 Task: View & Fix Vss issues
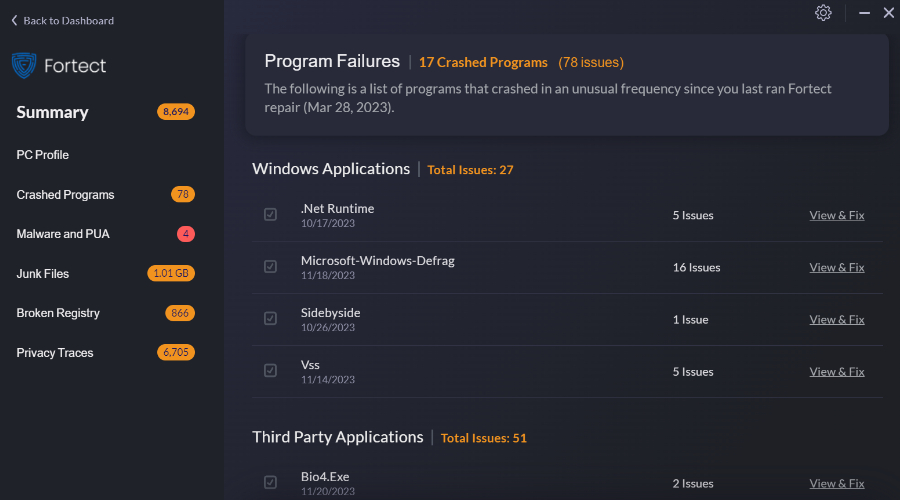click(x=837, y=372)
